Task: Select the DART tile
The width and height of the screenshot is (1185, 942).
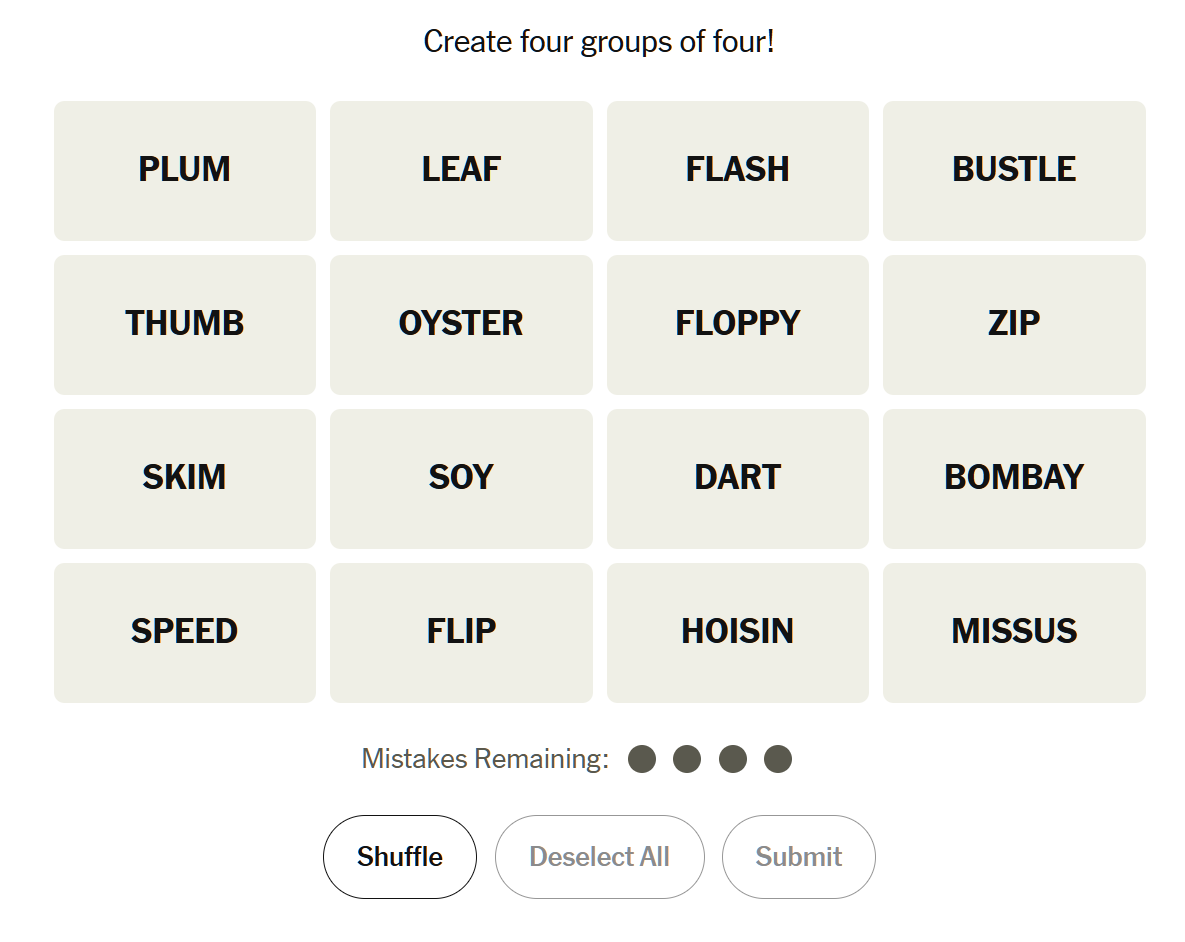Action: pos(737,478)
